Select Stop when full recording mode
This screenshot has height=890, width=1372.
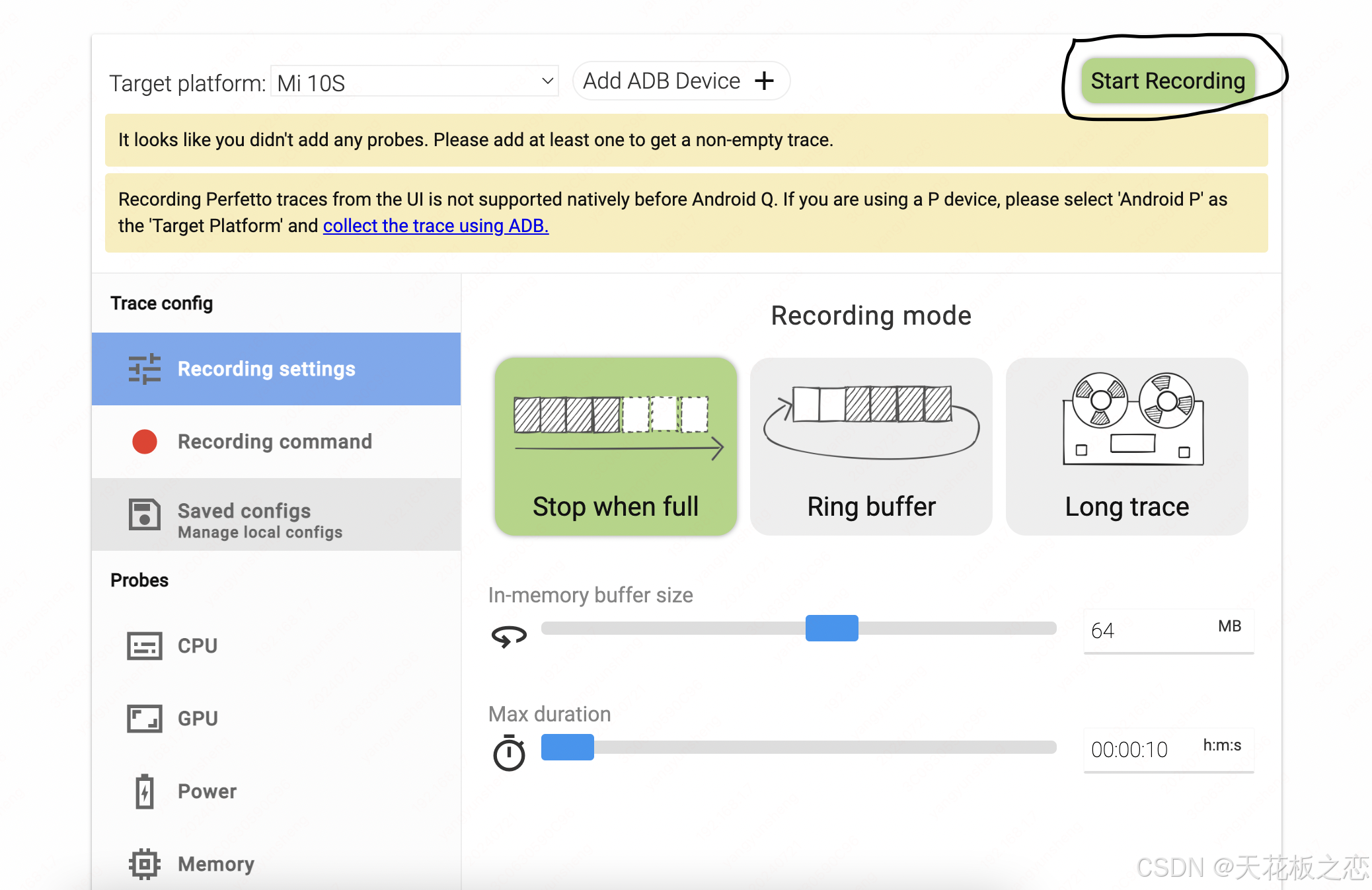click(615, 446)
